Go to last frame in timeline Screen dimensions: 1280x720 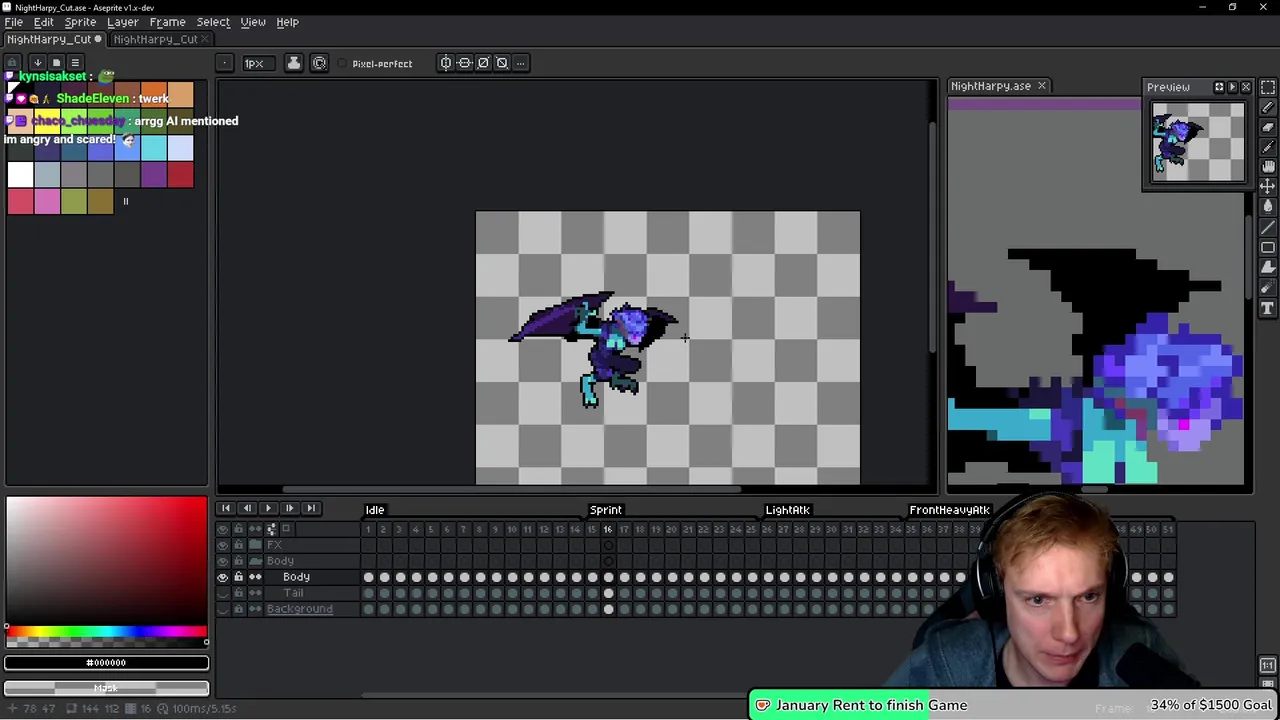tap(310, 509)
